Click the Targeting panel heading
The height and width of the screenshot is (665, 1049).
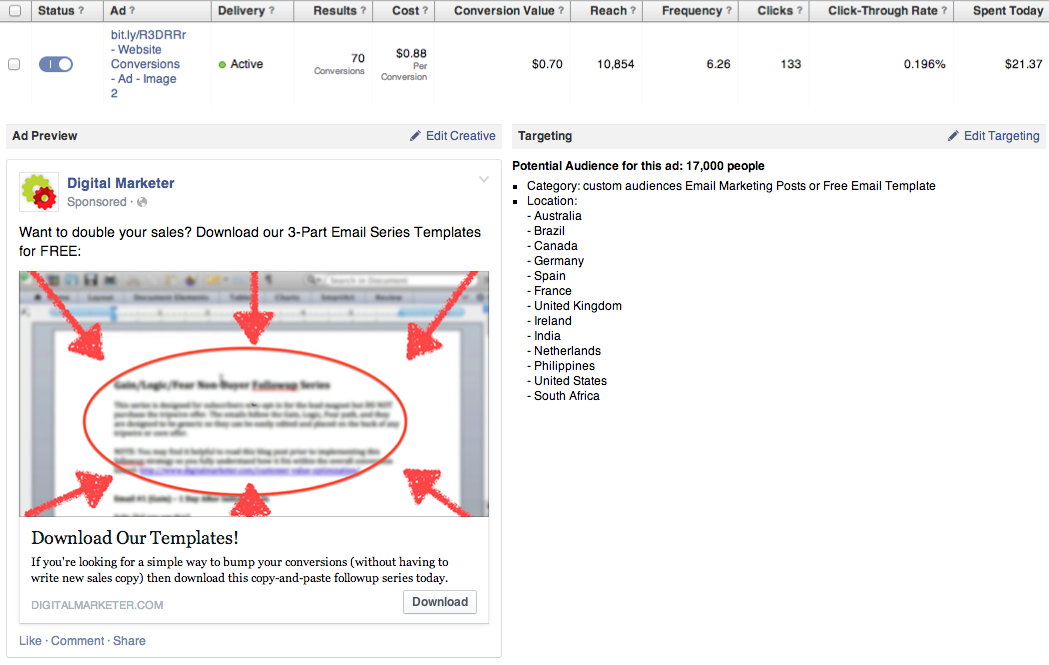tap(545, 136)
